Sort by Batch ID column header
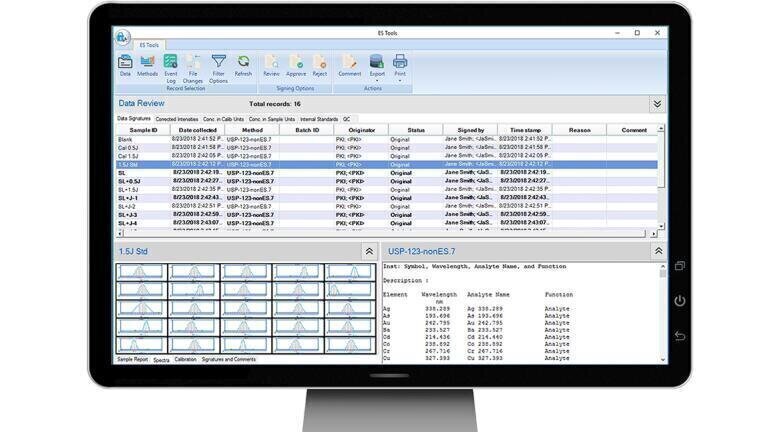This screenshot has width=768, height=432. (x=307, y=130)
